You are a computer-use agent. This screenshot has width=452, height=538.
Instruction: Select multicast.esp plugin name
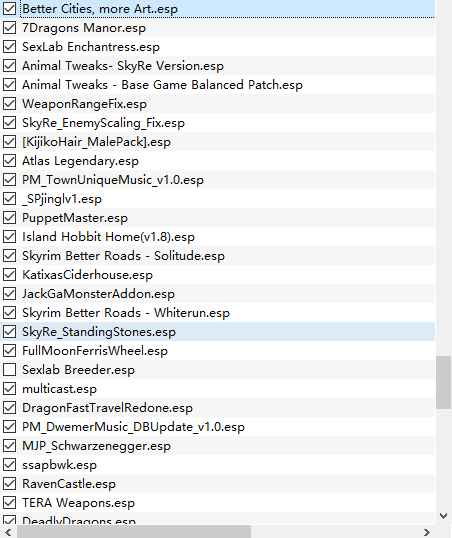tap(59, 388)
